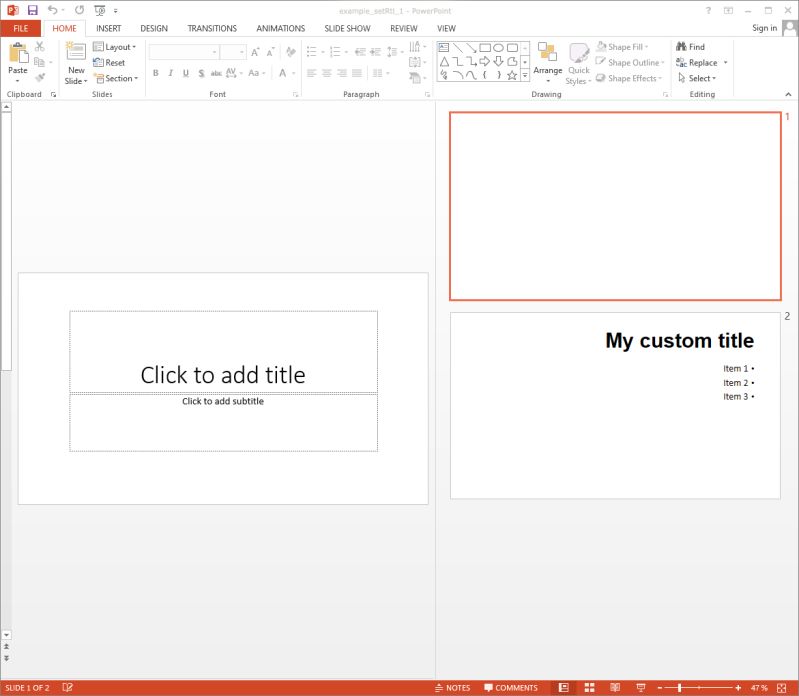Toggle Center paragraph alignment
The width and height of the screenshot is (799, 696).
click(327, 73)
